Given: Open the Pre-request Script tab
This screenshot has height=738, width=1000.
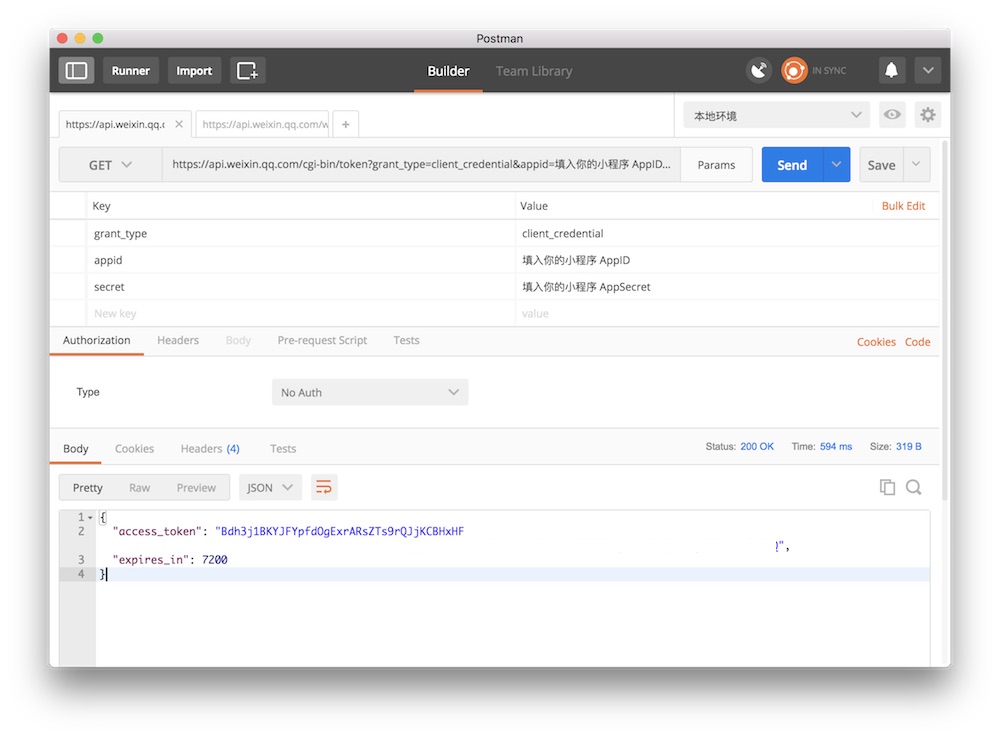Looking at the screenshot, I should pos(322,341).
